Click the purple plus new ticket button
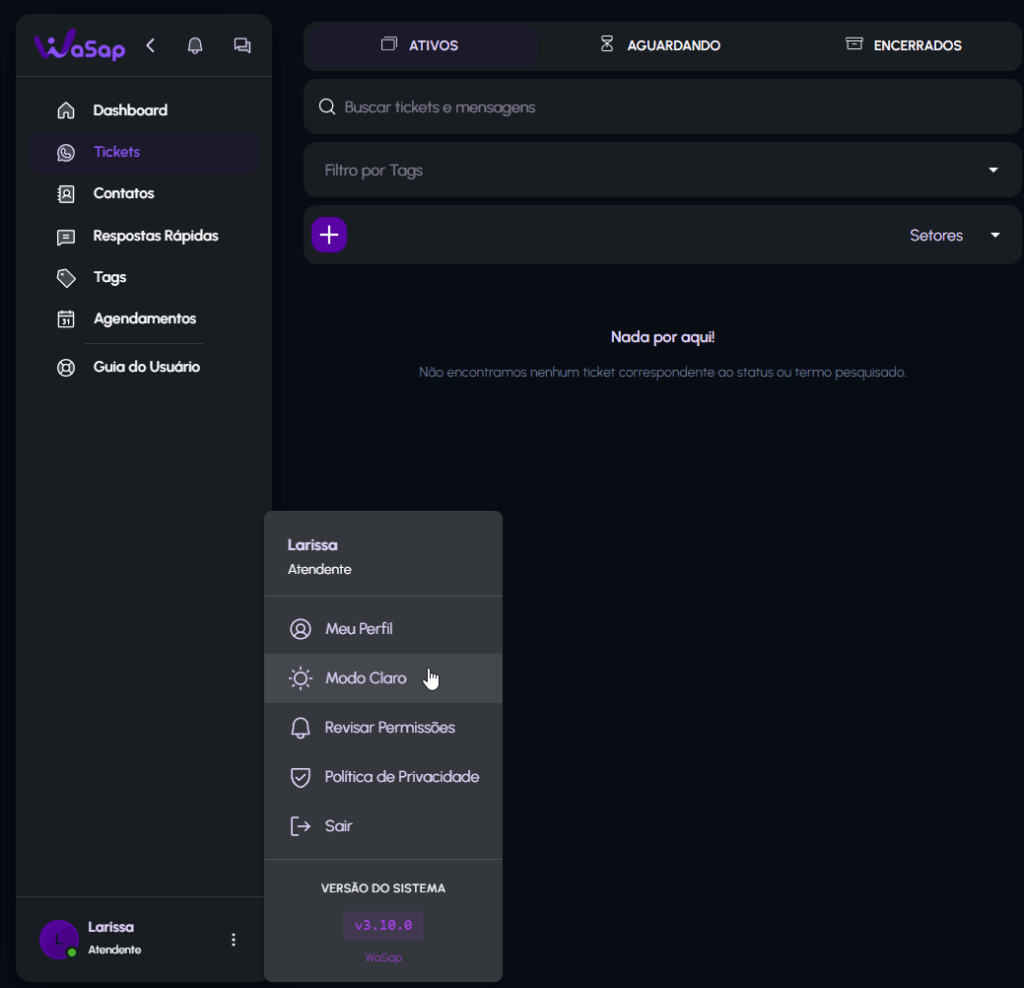Image resolution: width=1024 pixels, height=988 pixels. coord(329,235)
